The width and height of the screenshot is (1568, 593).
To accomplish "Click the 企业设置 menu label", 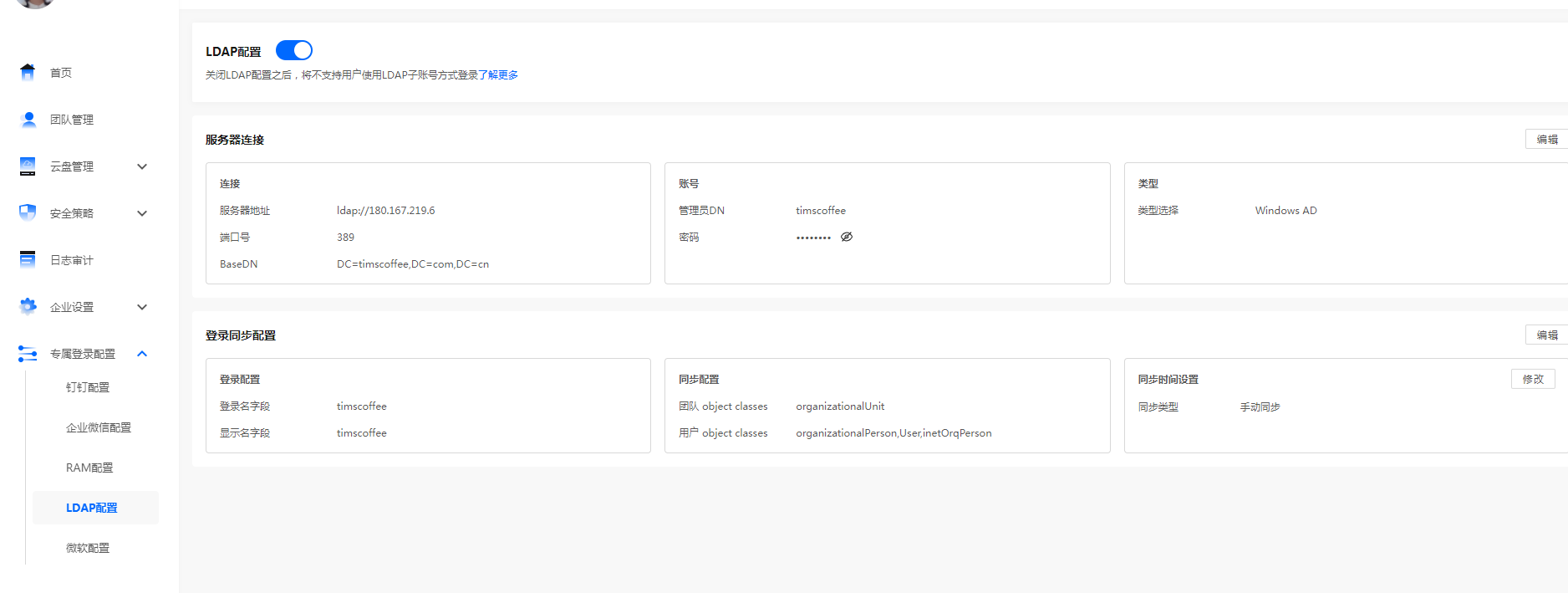I will (x=72, y=307).
